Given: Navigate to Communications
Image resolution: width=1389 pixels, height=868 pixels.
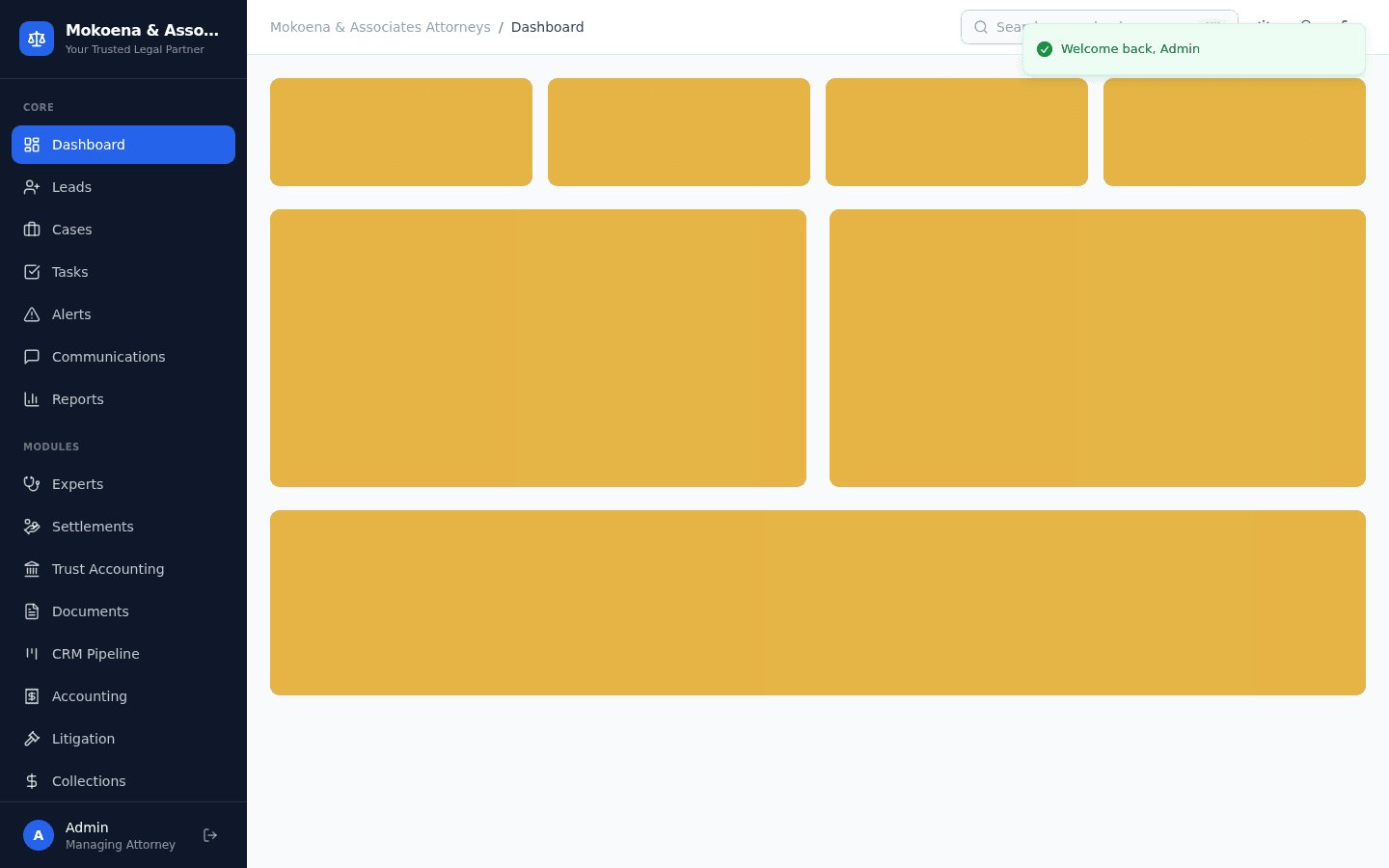Looking at the screenshot, I should (x=123, y=357).
